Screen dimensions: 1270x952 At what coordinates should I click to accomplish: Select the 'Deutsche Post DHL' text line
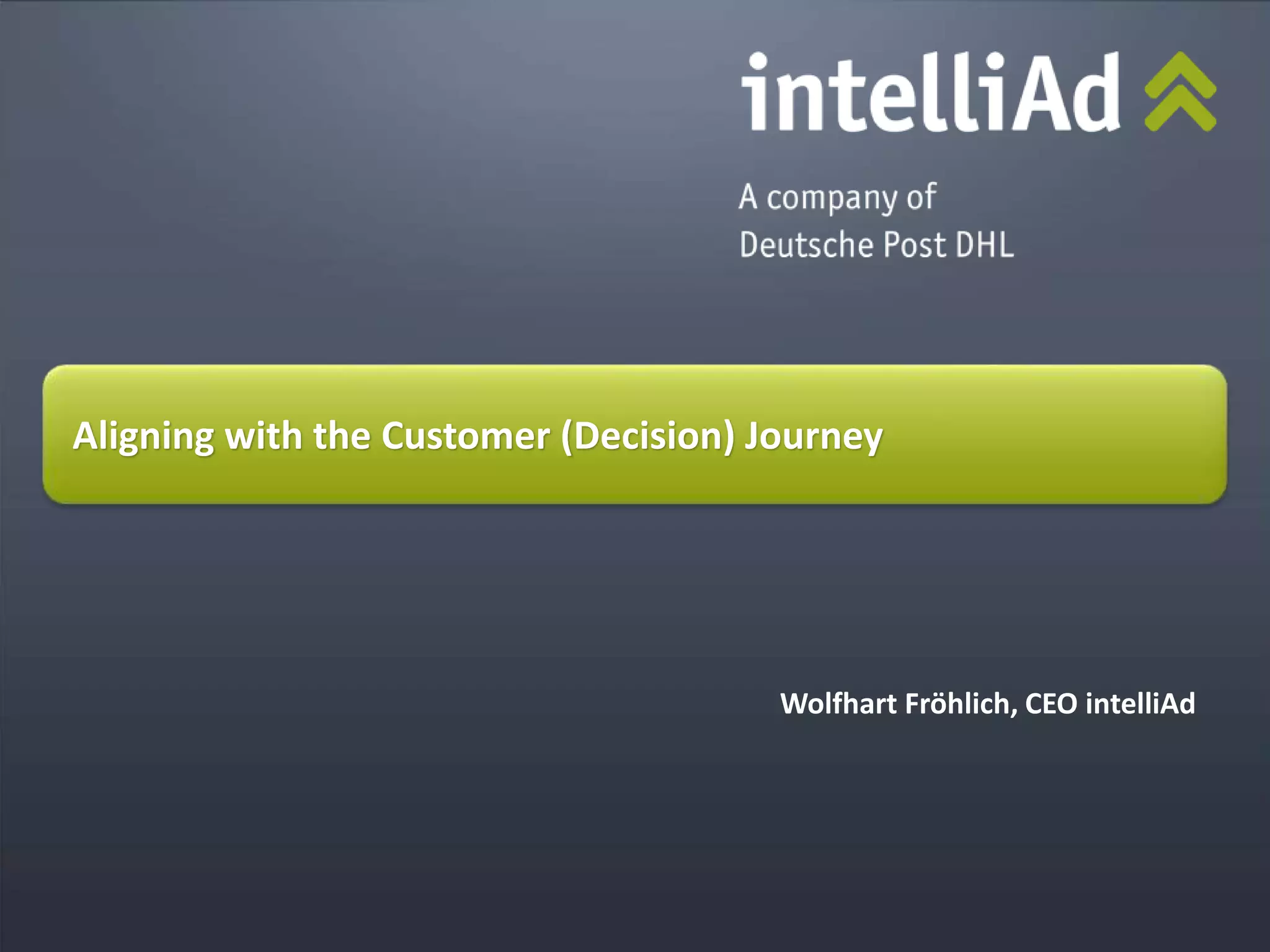click(877, 244)
